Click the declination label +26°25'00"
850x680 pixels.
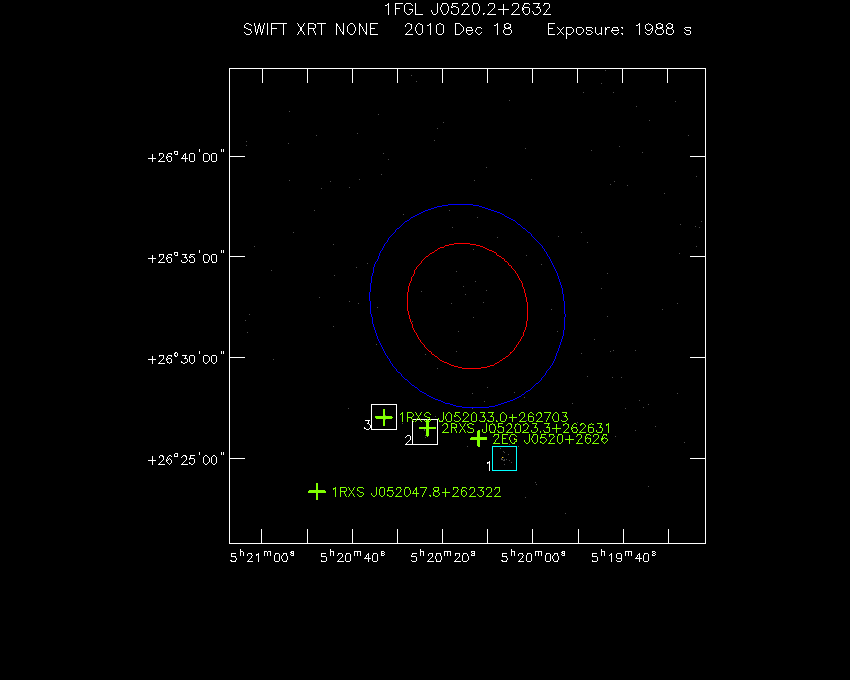(x=186, y=460)
